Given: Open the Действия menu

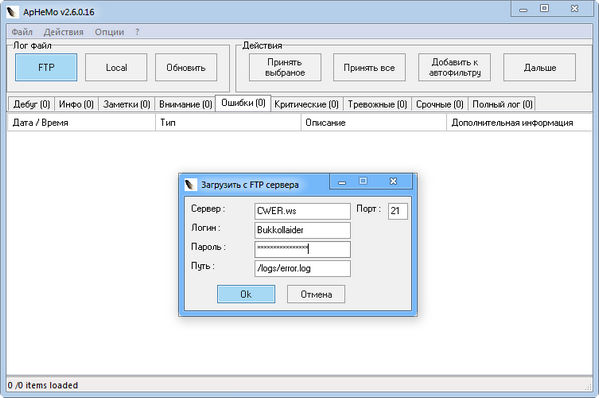Looking at the screenshot, I should coord(63,32).
